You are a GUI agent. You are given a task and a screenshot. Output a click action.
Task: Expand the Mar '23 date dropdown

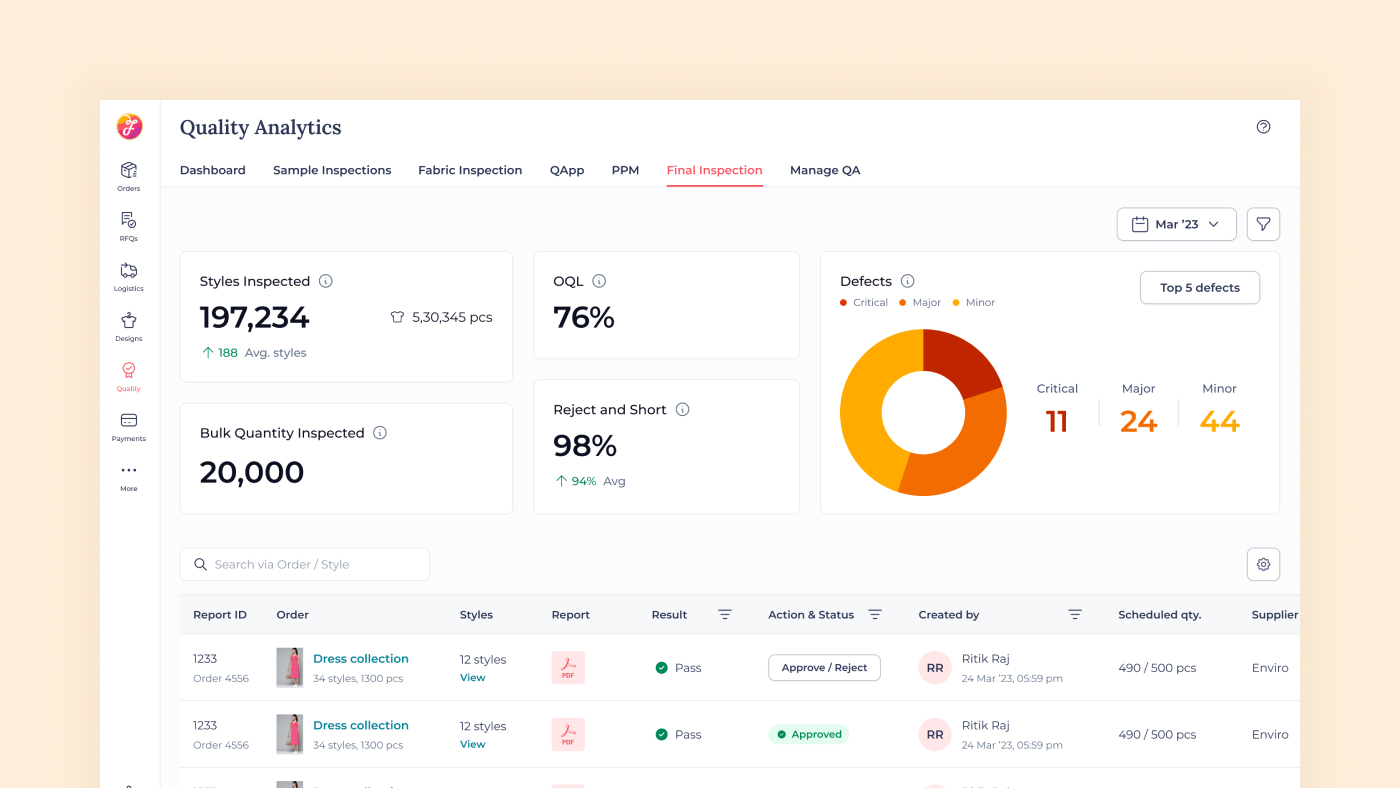(1176, 224)
